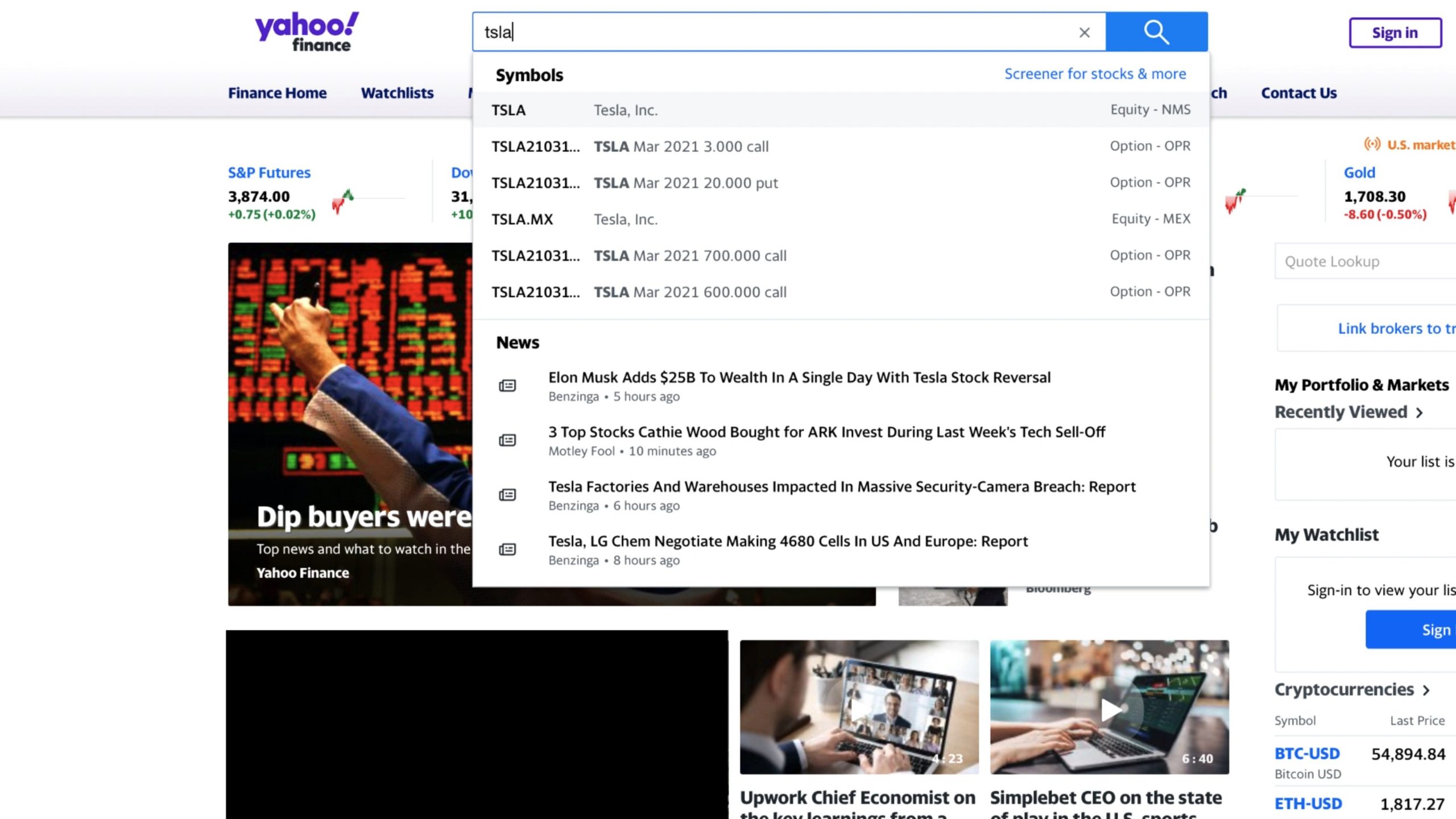The width and height of the screenshot is (1456, 819).
Task: Click news icon beside Cathie Wood article
Action: pos(507,441)
